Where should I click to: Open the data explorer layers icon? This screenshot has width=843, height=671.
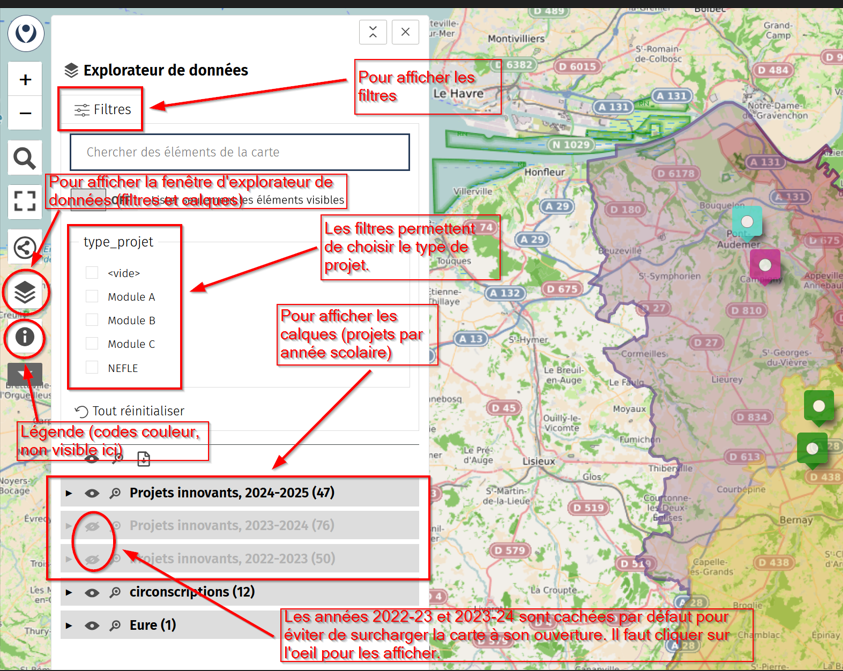pos(25,292)
